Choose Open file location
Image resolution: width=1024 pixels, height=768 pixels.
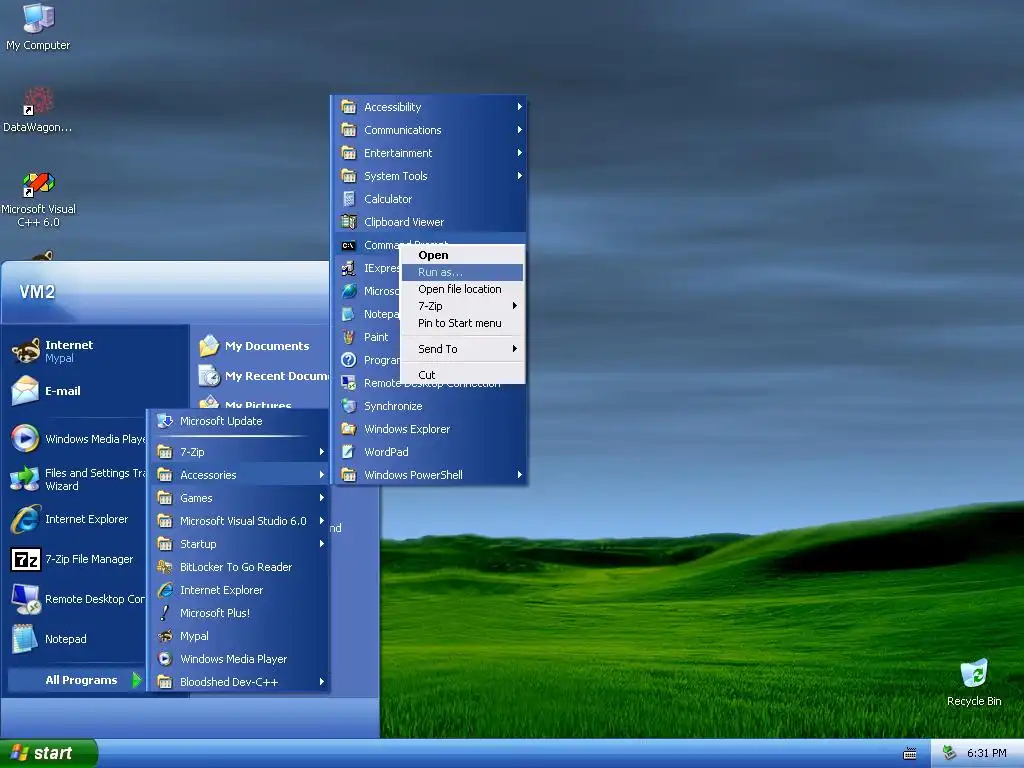point(462,289)
